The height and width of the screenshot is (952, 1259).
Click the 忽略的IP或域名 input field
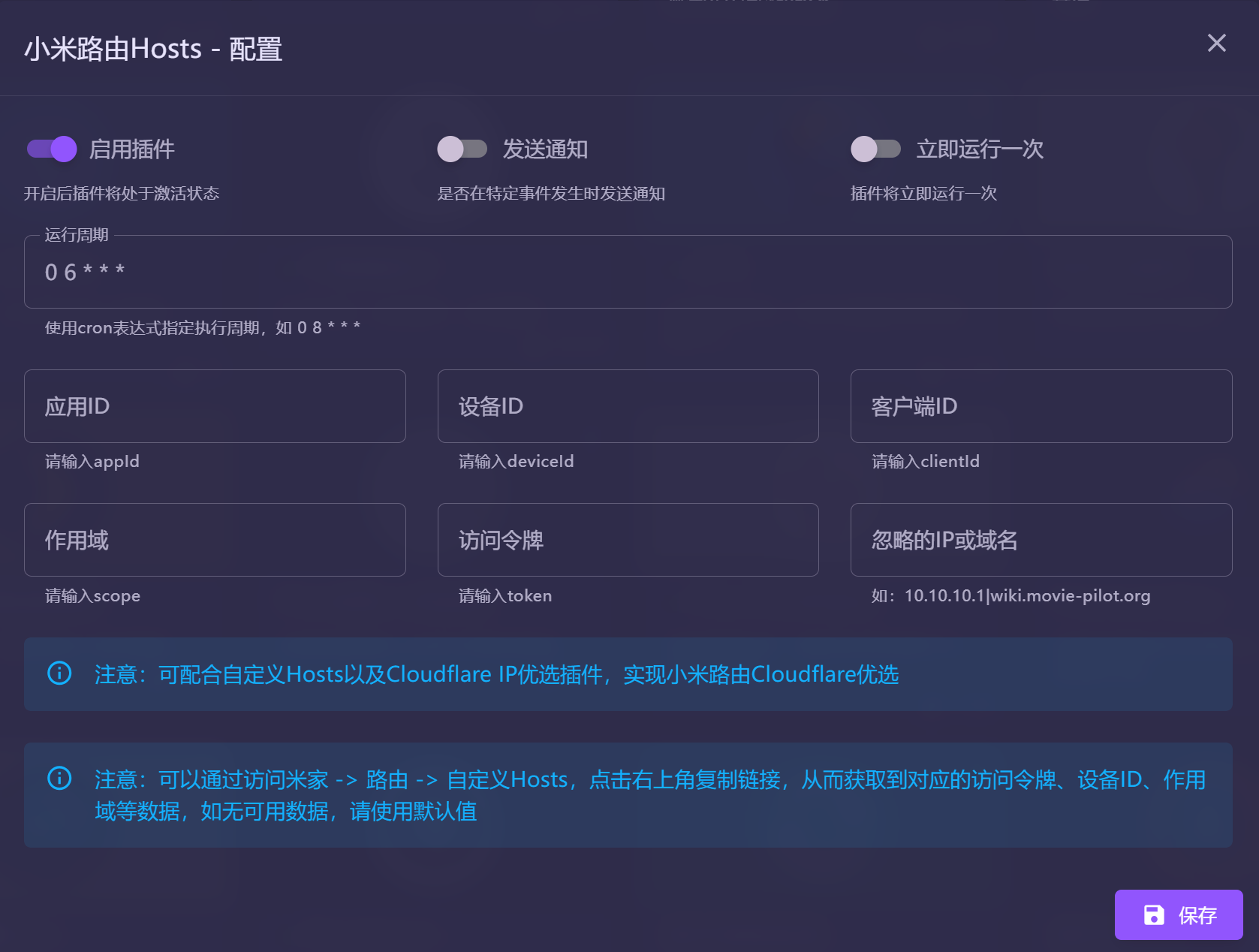pyautogui.click(x=1041, y=540)
